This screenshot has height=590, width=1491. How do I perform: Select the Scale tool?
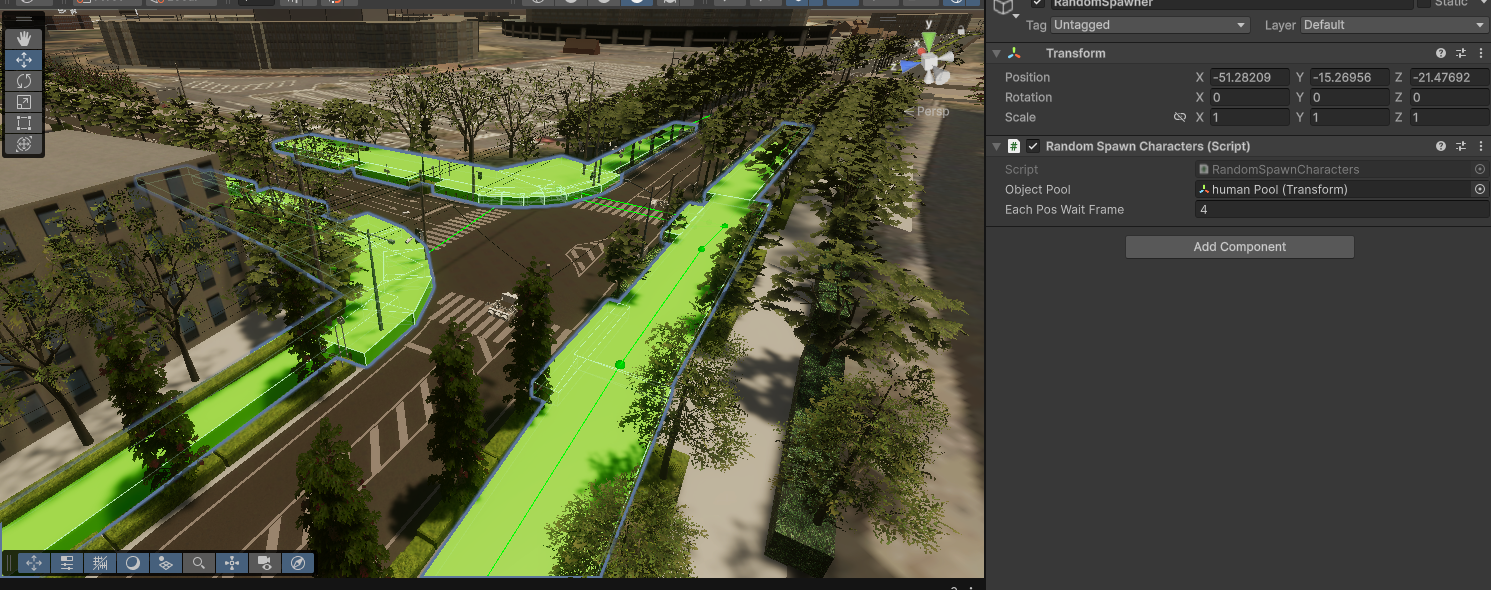tap(24, 102)
